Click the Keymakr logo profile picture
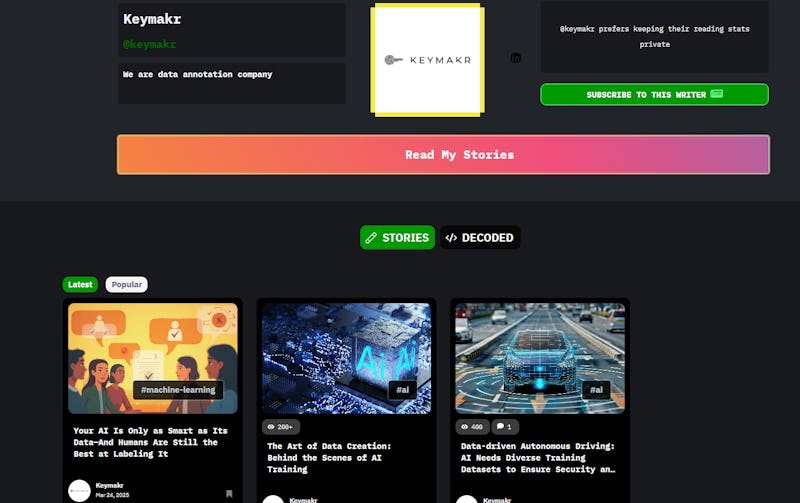Viewport: 800px width, 503px height. pyautogui.click(x=427, y=60)
